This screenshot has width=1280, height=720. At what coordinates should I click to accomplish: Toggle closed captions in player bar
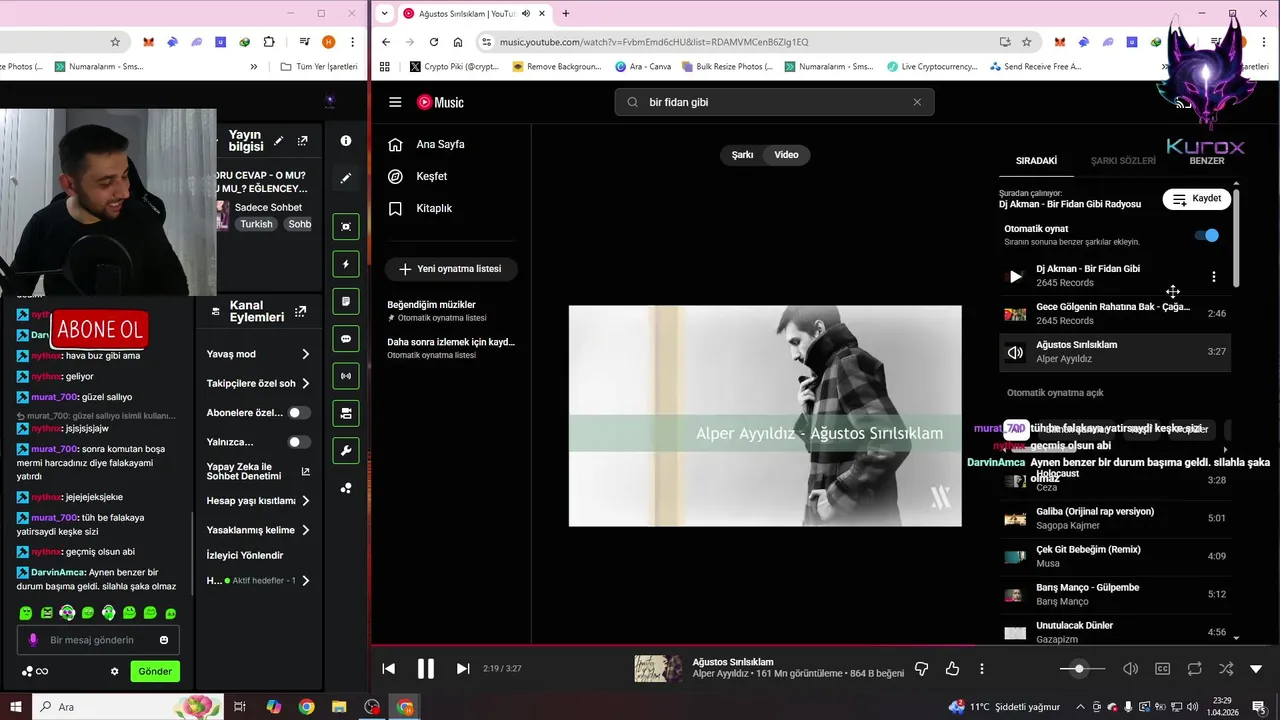tap(1162, 668)
